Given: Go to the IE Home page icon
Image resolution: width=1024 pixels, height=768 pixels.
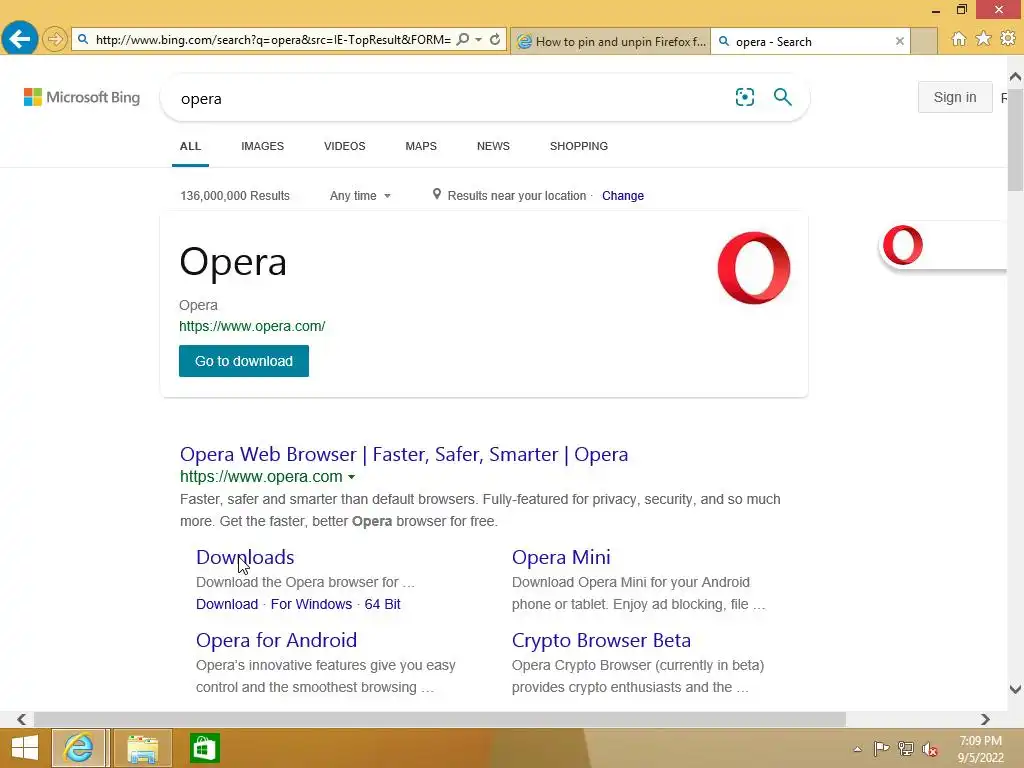Looking at the screenshot, I should [x=959, y=39].
